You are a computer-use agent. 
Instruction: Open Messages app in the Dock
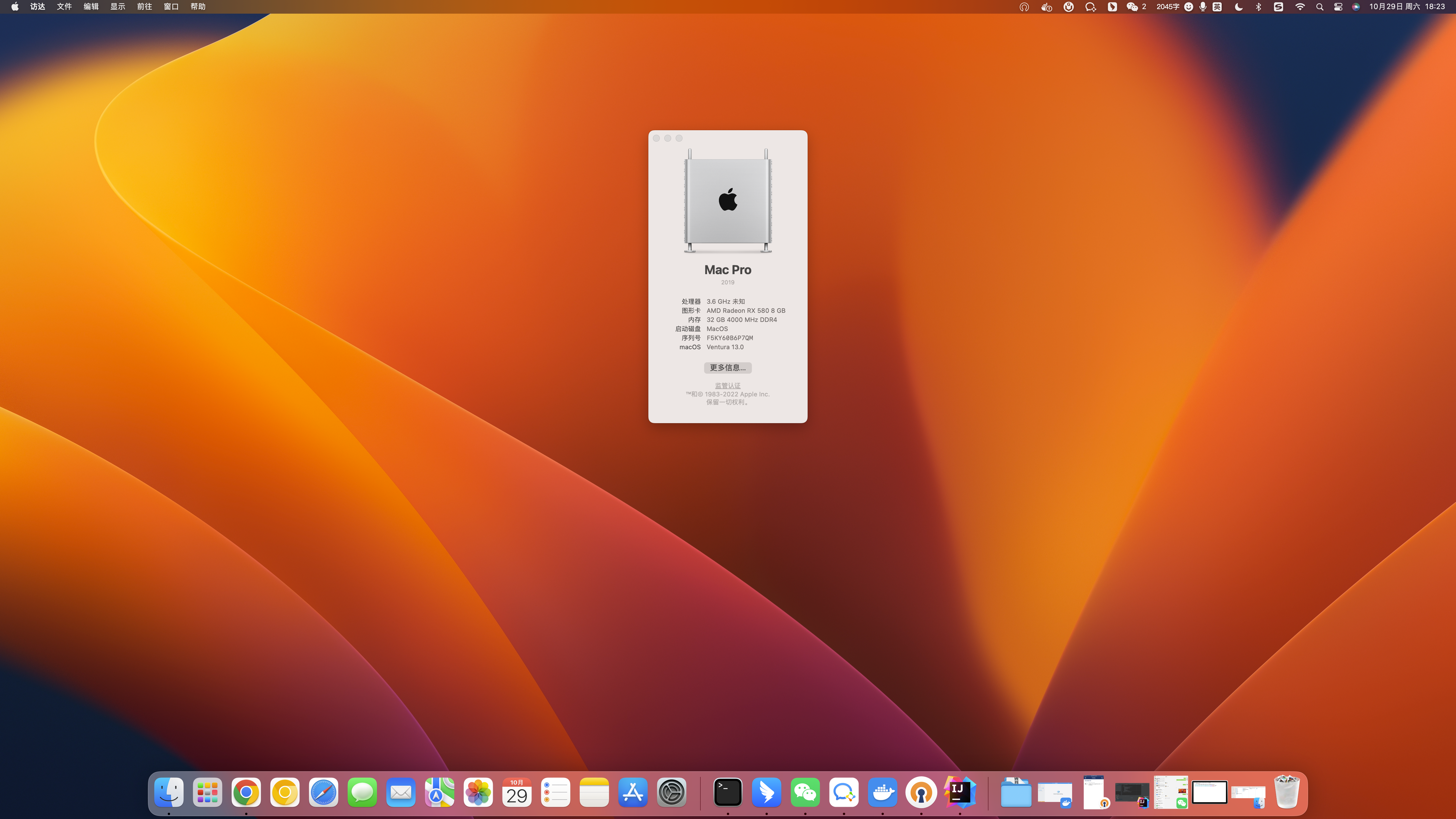click(362, 793)
